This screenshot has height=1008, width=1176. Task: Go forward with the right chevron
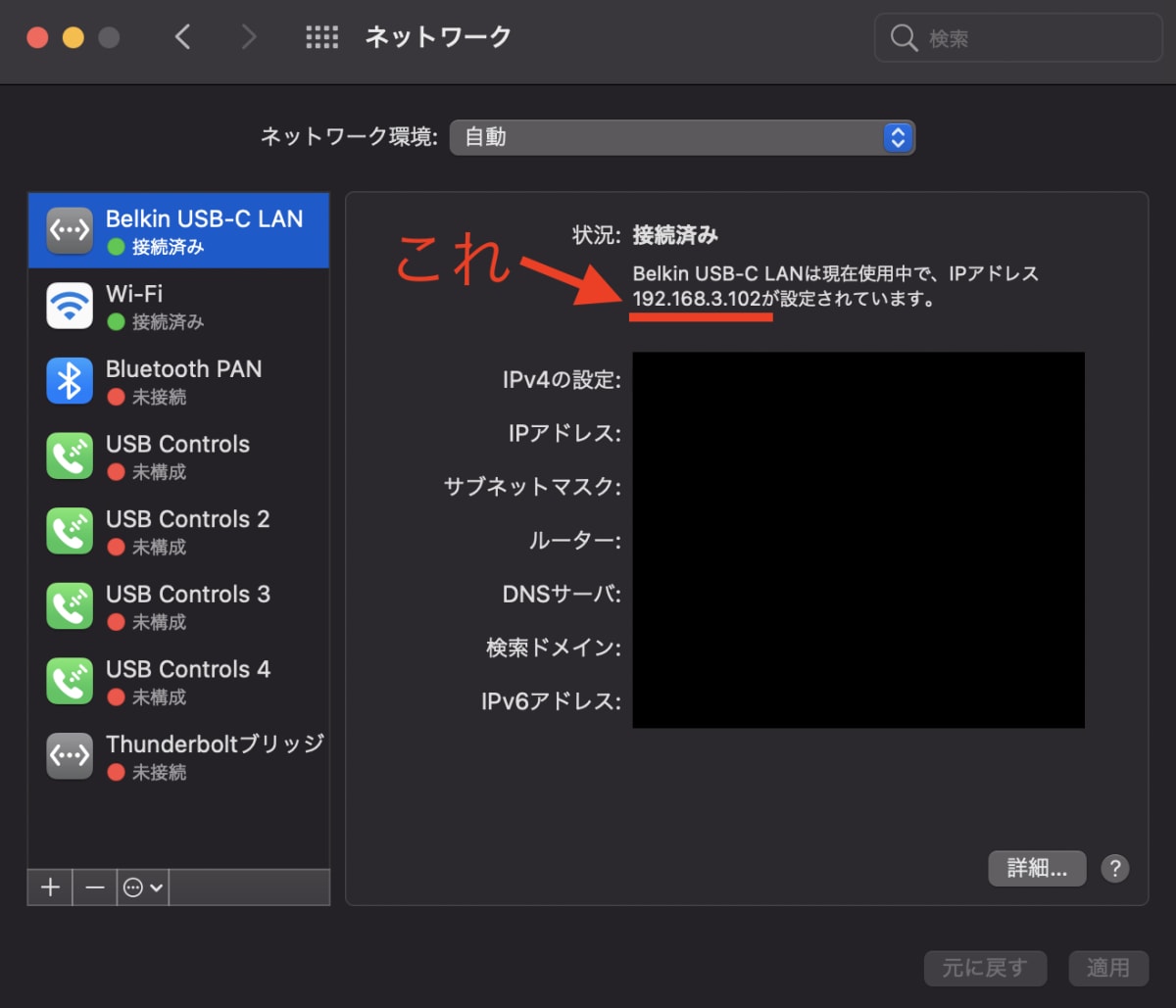coord(249,37)
